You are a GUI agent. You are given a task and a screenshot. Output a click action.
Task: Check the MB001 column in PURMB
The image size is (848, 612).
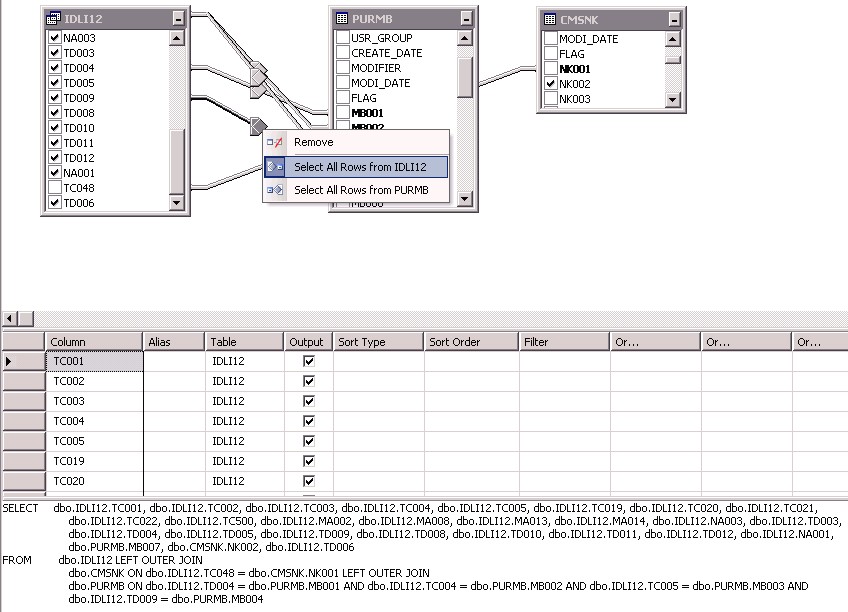342,112
